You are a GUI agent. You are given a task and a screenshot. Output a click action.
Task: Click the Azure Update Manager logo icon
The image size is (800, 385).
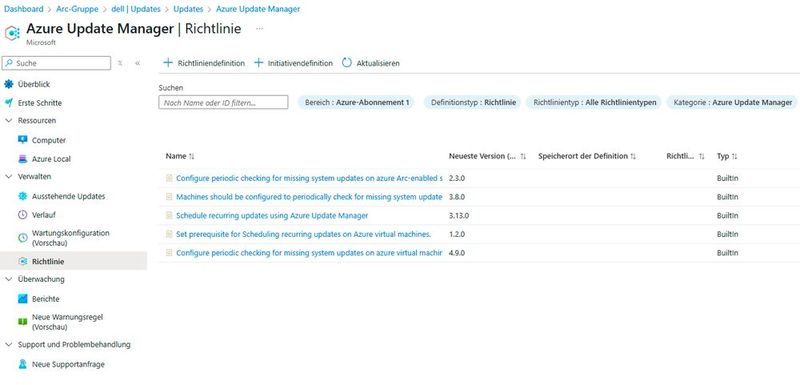click(x=12, y=33)
